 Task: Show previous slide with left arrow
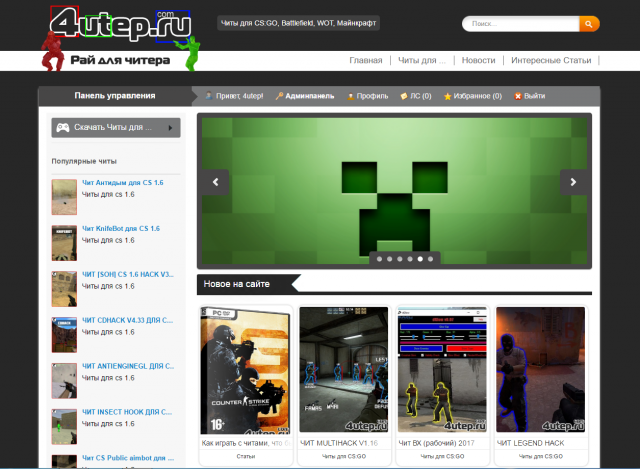(216, 182)
